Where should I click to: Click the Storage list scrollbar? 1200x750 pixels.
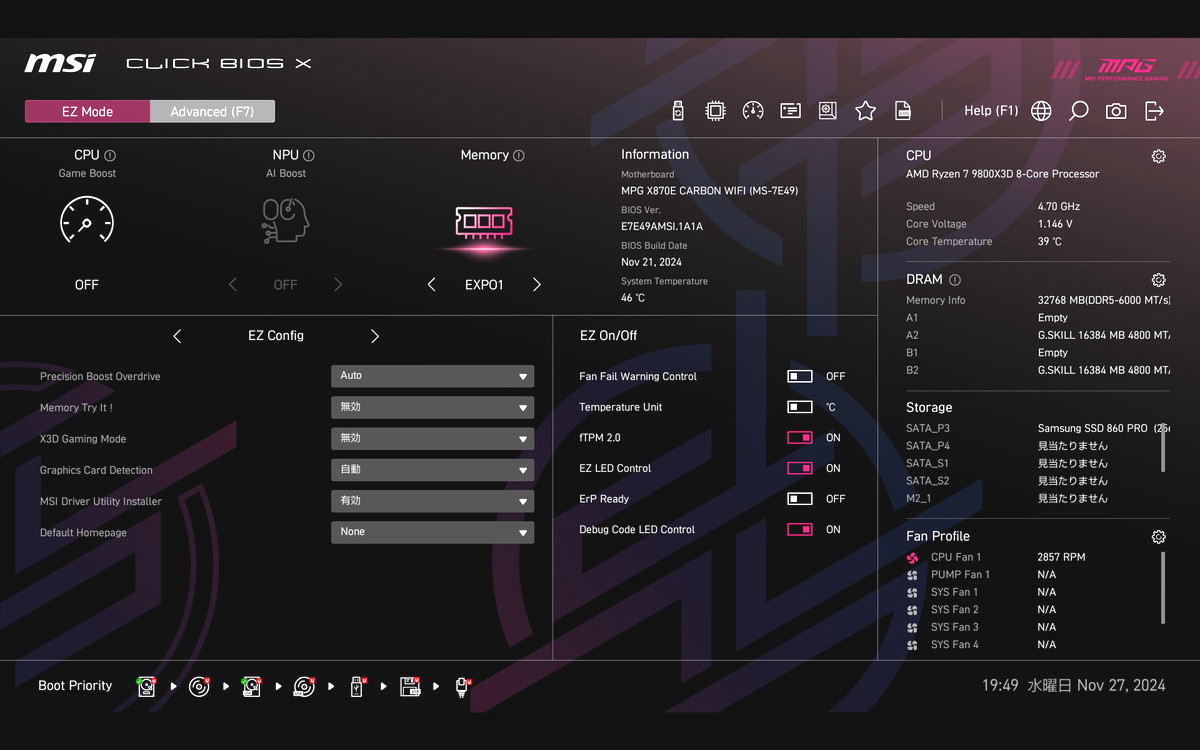click(1163, 446)
